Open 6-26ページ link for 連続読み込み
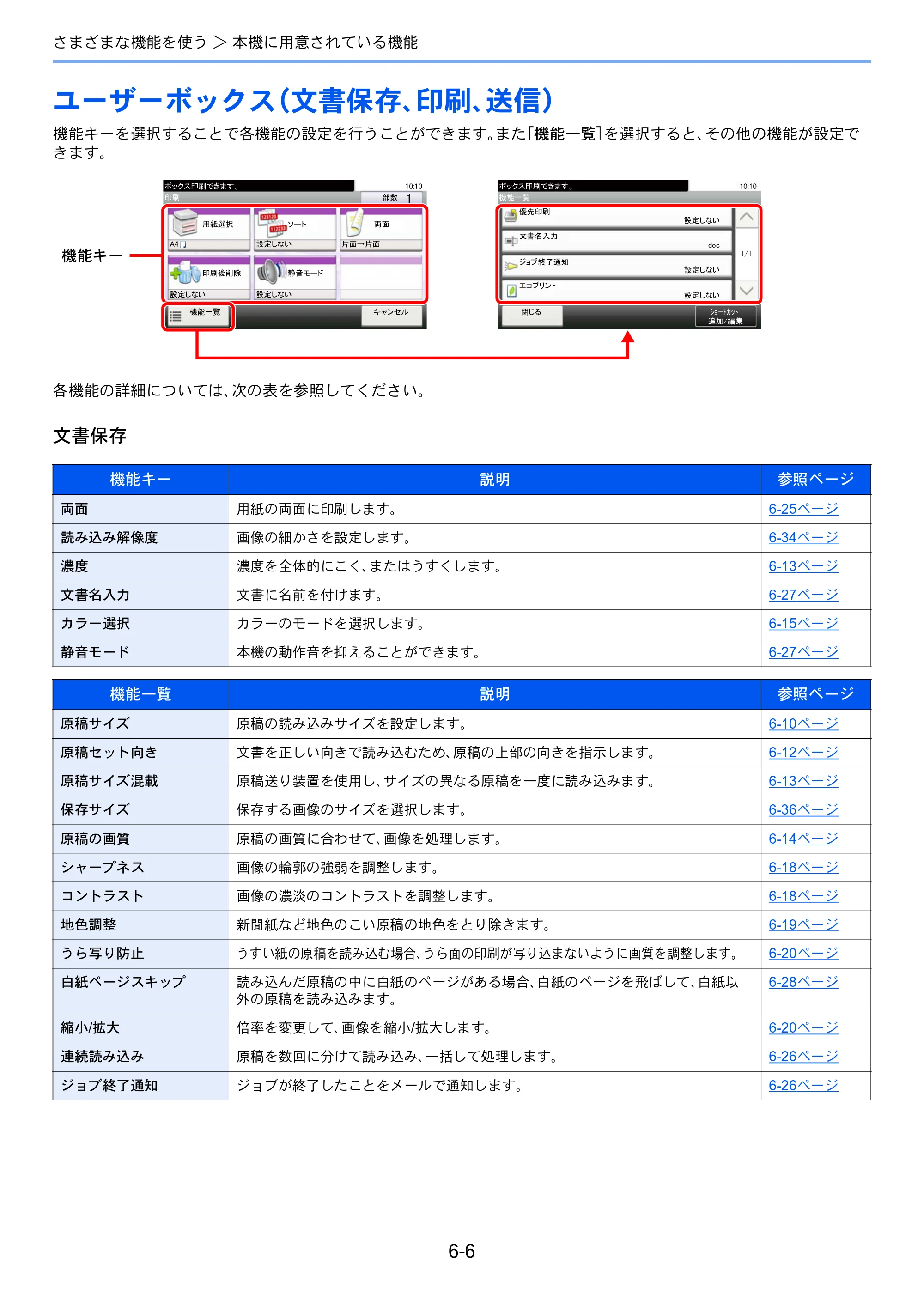The image size is (924, 1307). click(x=803, y=1057)
